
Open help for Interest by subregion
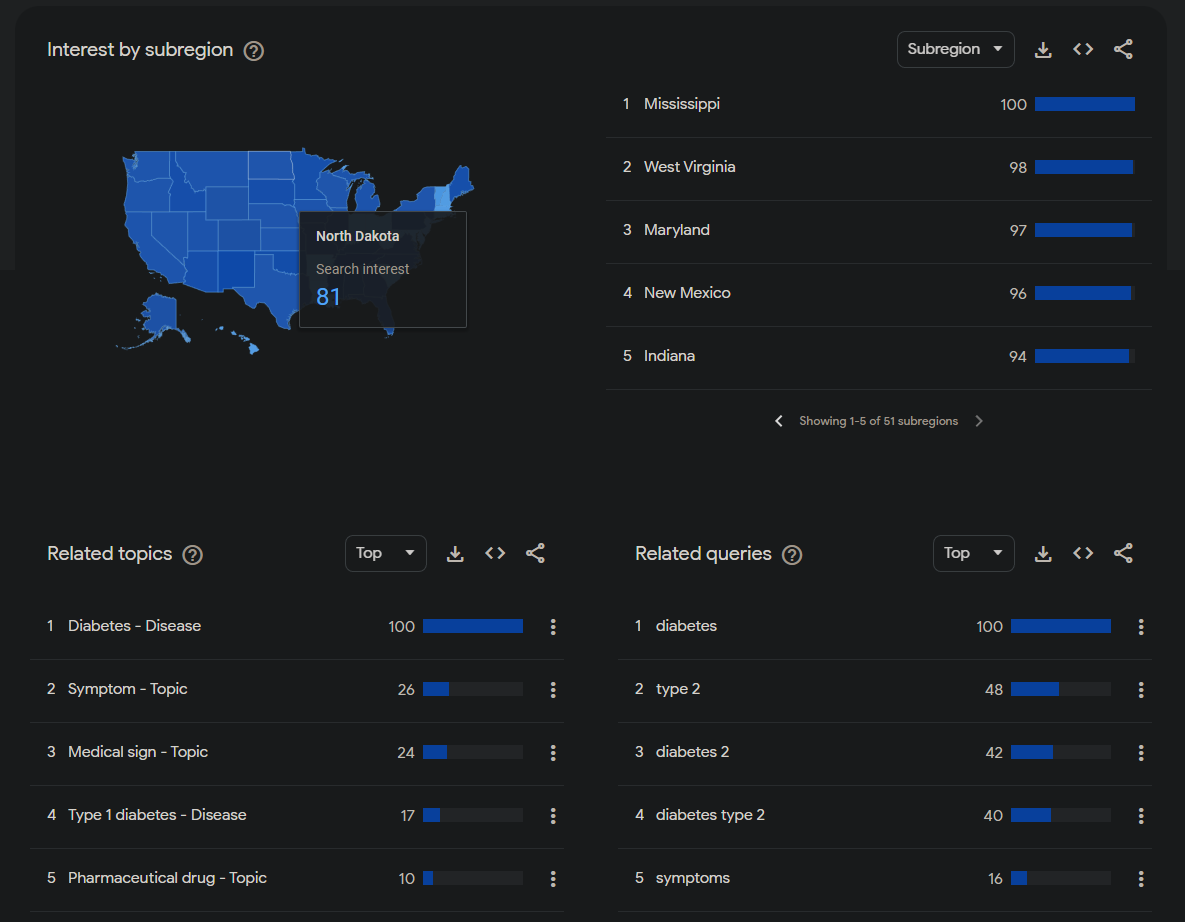click(254, 51)
